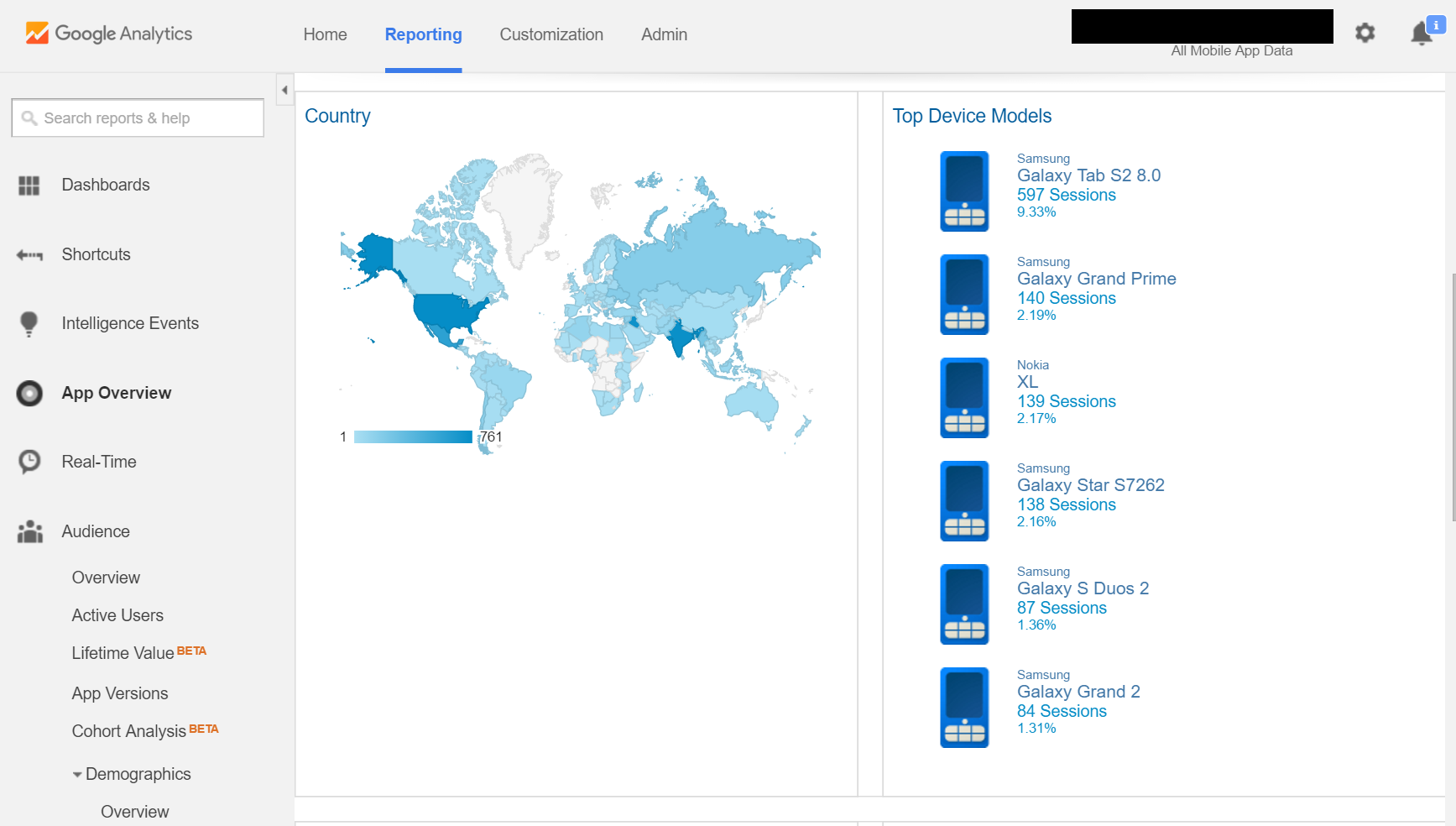Open the settings gear icon
This screenshot has height=826, width=1456.
(x=1365, y=33)
